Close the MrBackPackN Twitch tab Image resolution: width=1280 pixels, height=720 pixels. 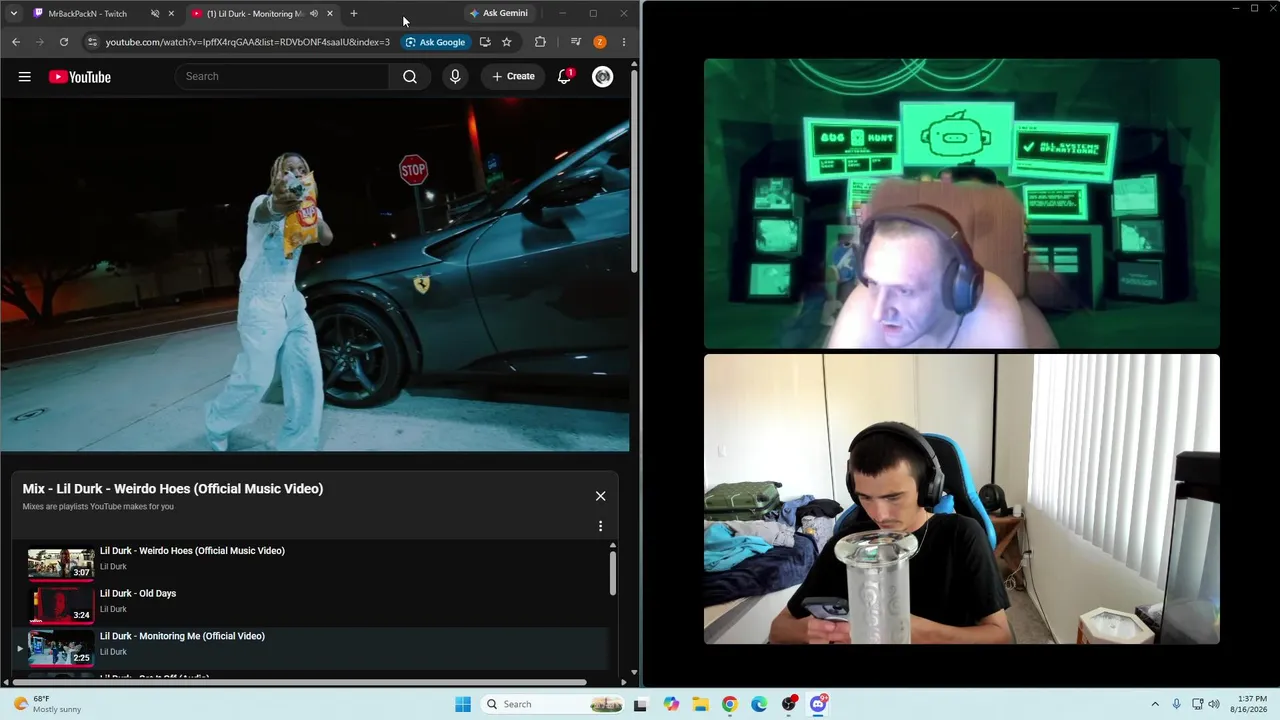(x=171, y=14)
